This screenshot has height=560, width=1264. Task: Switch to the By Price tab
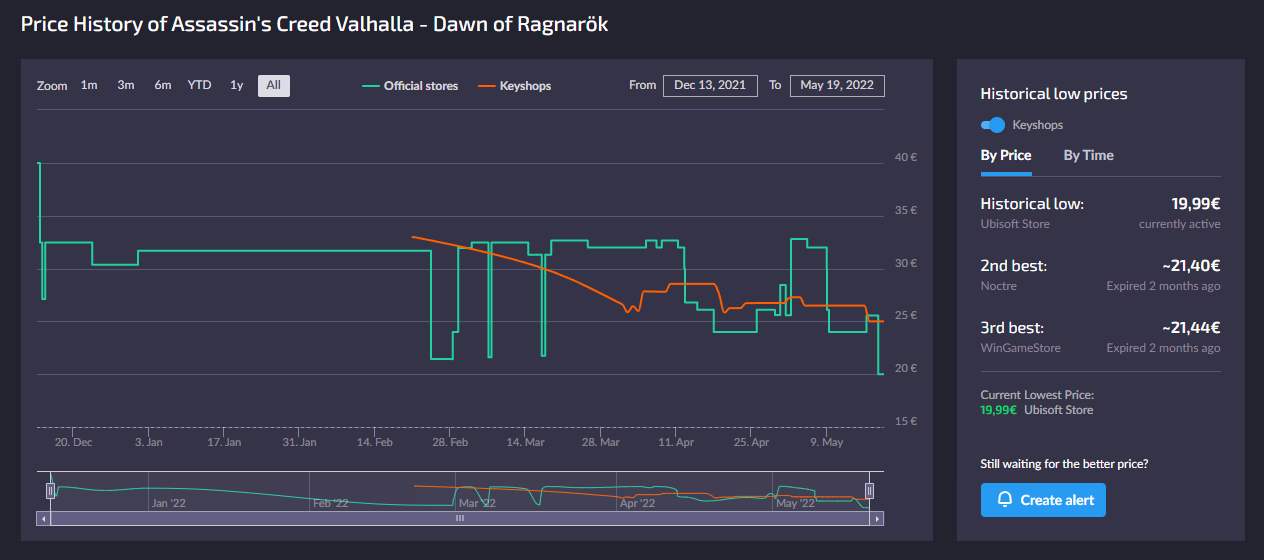(1006, 155)
